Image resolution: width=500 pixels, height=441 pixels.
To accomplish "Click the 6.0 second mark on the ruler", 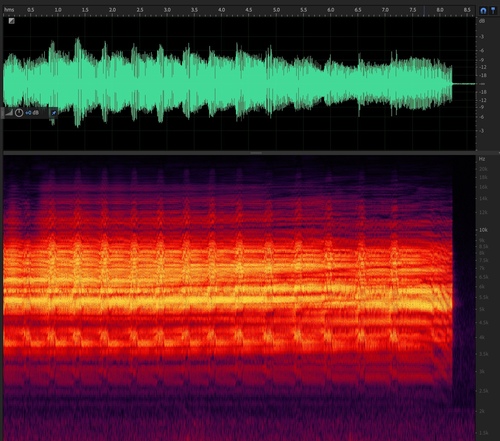I will point(330,10).
